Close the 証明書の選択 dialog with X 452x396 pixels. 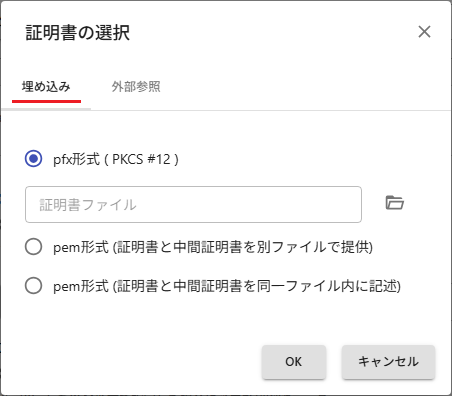tap(424, 32)
